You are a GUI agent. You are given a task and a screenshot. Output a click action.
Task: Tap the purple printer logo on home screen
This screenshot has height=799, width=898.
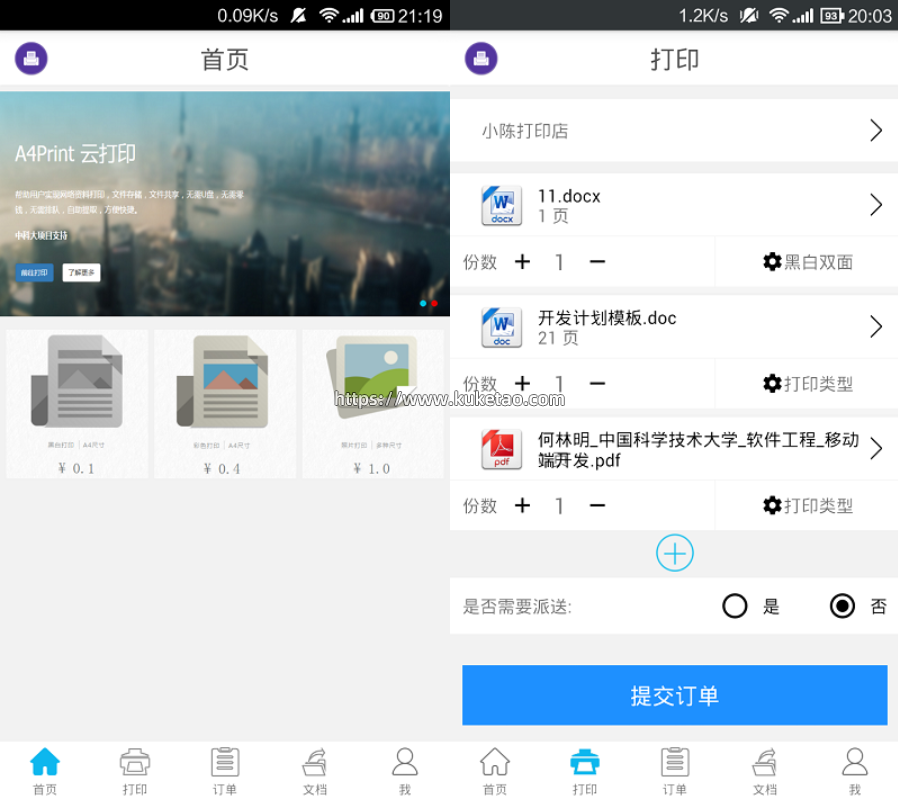[31, 58]
